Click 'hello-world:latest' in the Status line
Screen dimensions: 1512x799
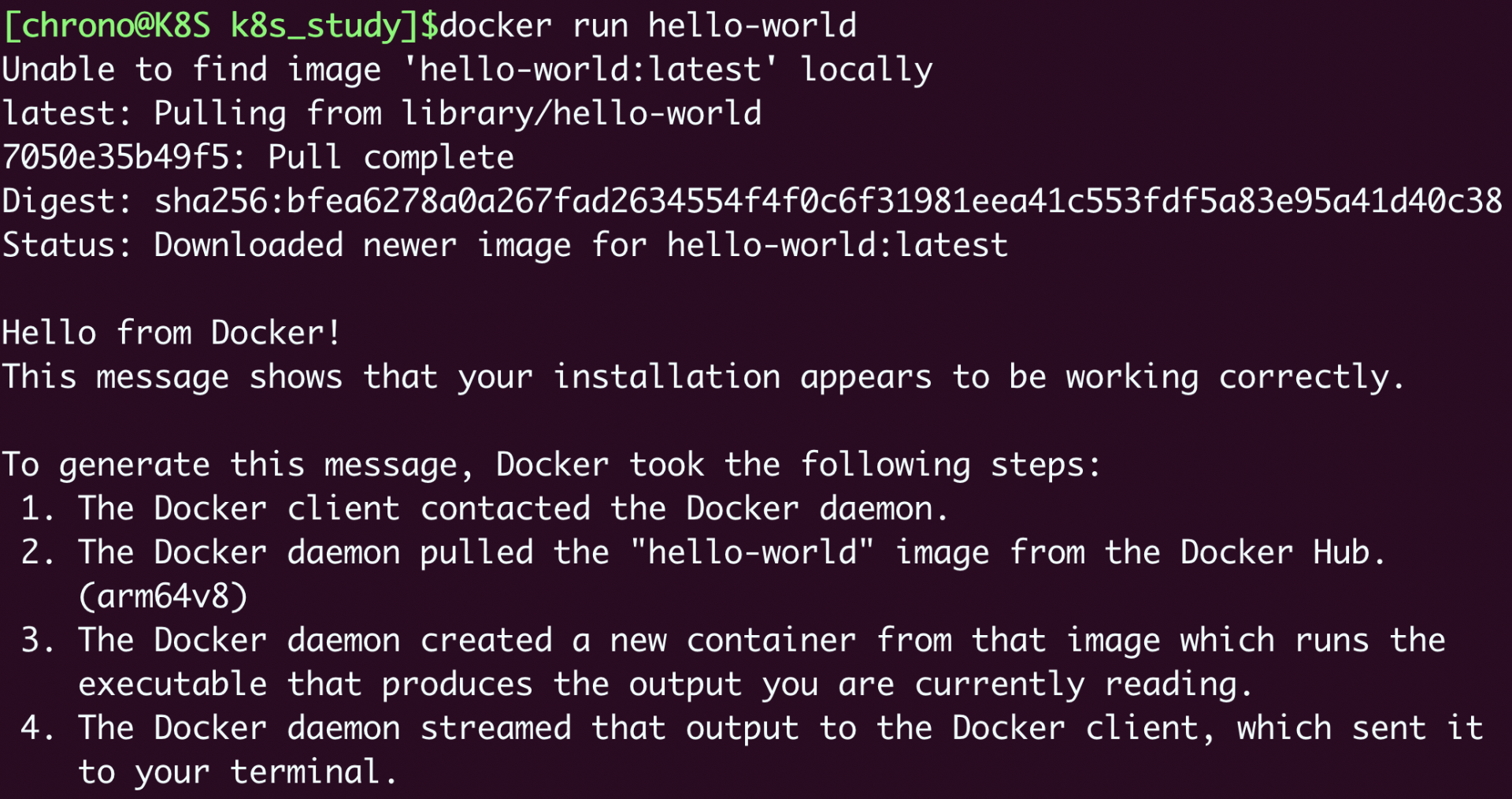click(837, 245)
